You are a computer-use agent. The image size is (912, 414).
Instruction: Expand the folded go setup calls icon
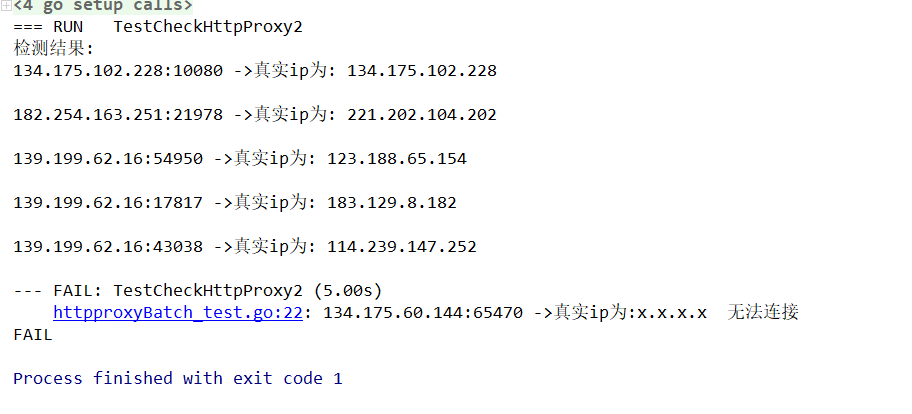click(x=7, y=6)
